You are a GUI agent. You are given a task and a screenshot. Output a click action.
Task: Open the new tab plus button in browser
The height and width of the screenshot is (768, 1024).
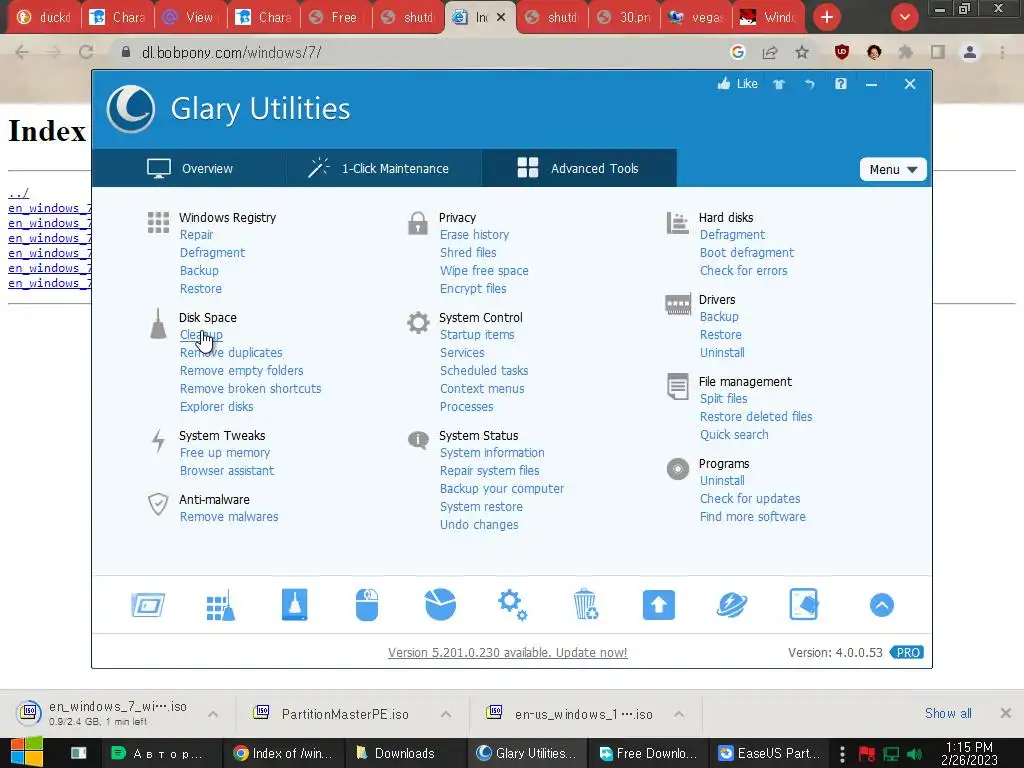click(827, 17)
